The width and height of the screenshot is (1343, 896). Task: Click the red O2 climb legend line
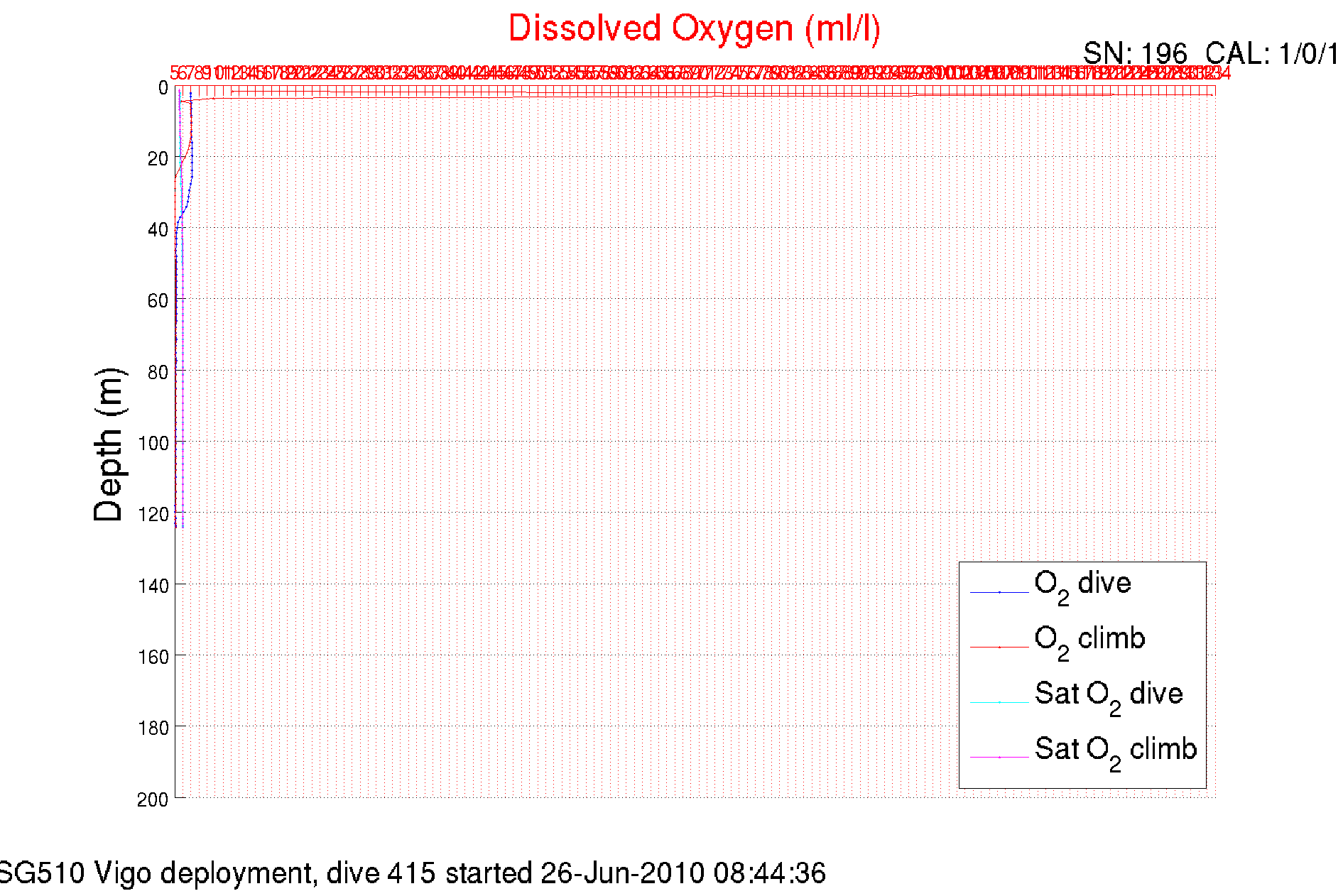tap(999, 647)
